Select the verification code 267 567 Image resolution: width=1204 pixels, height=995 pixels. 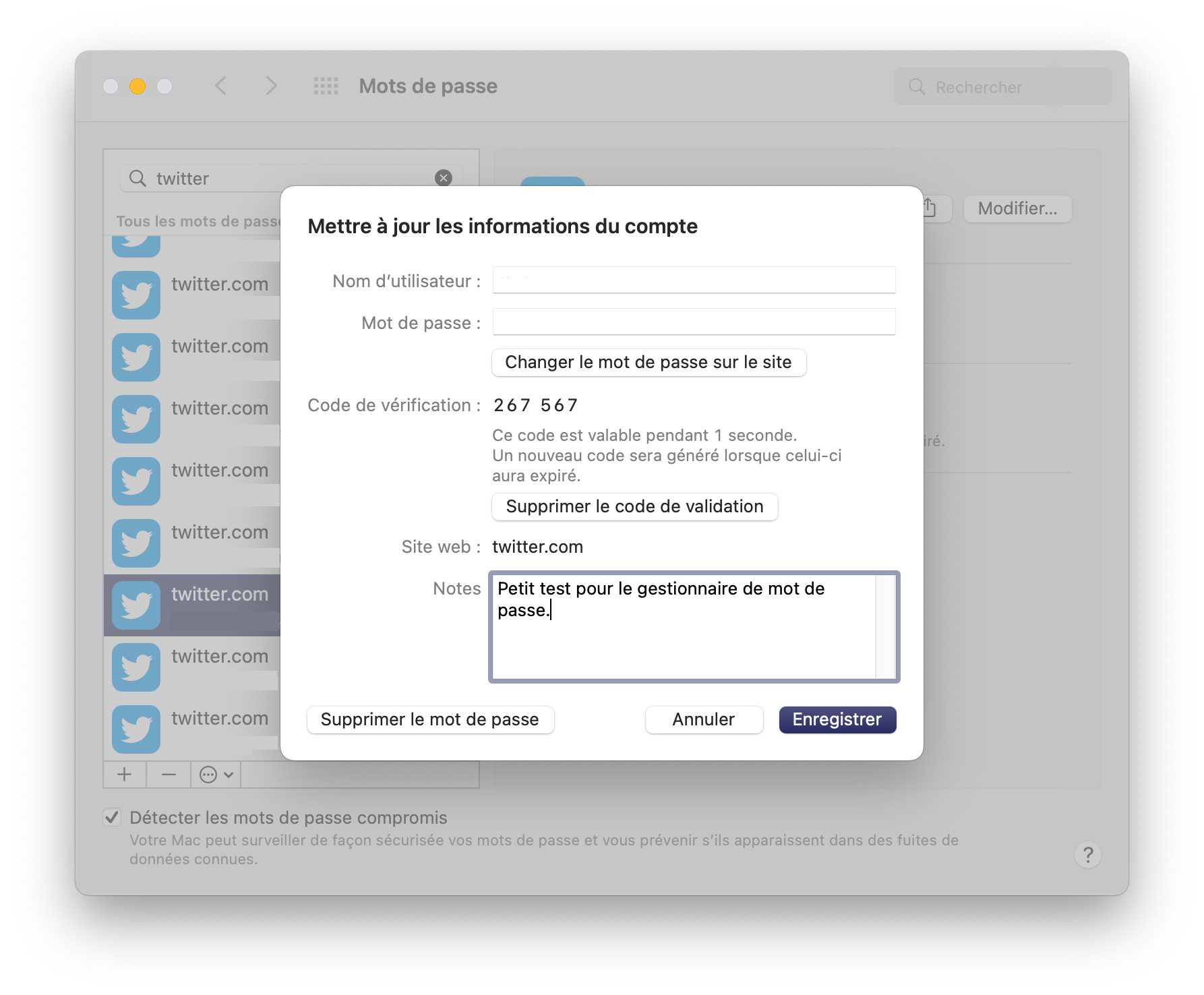536,405
